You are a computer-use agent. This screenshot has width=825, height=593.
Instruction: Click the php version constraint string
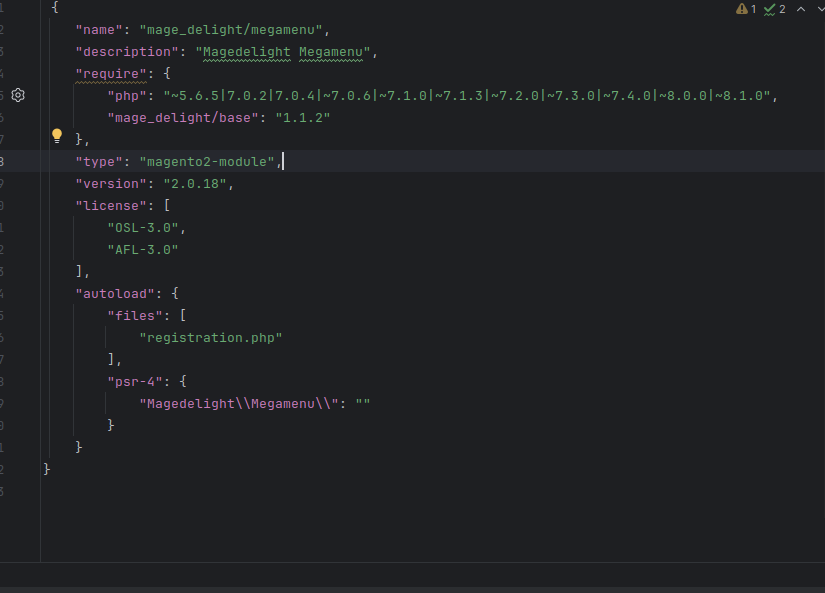[470, 95]
